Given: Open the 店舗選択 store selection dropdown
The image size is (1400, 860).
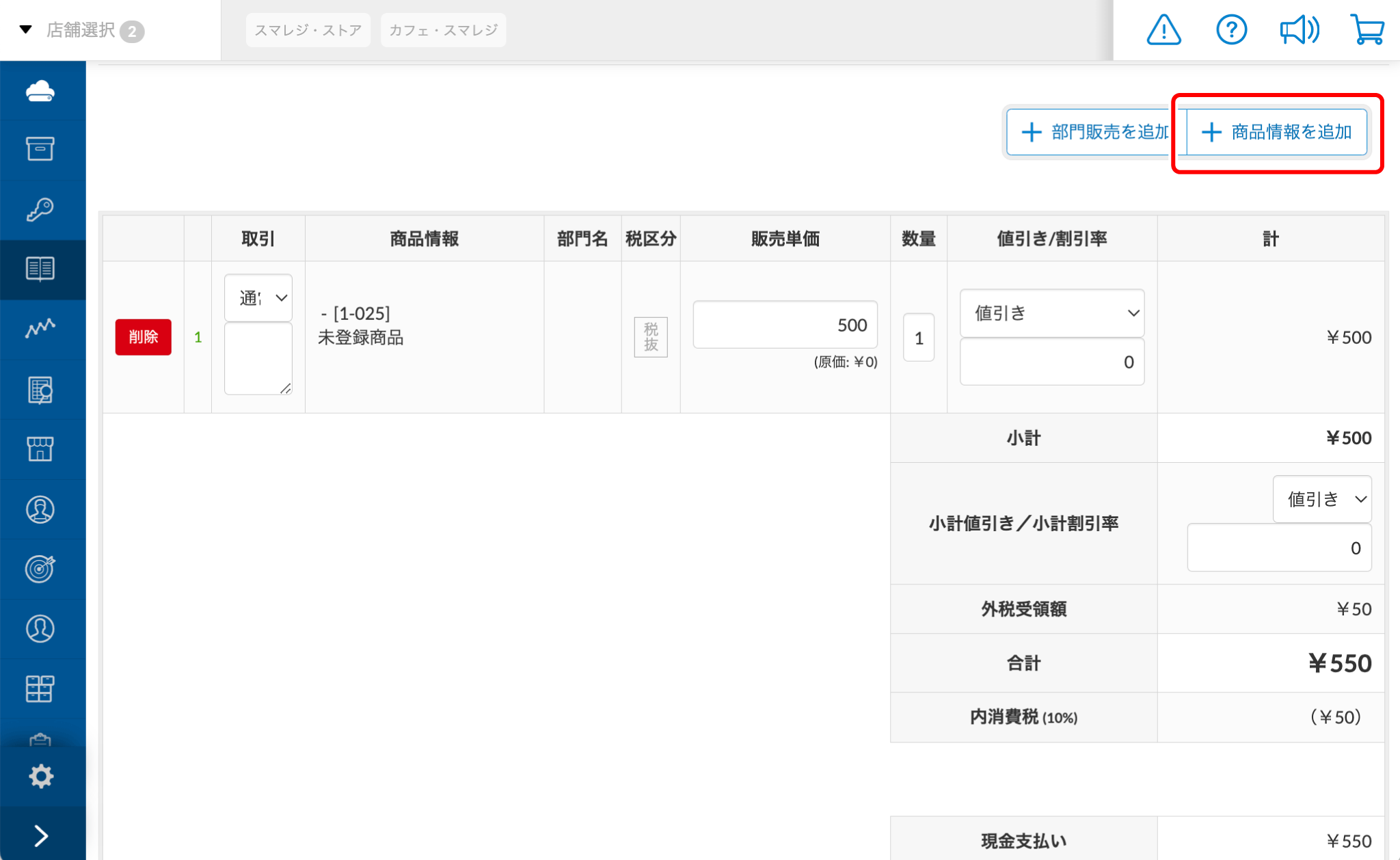Looking at the screenshot, I should pos(81,30).
